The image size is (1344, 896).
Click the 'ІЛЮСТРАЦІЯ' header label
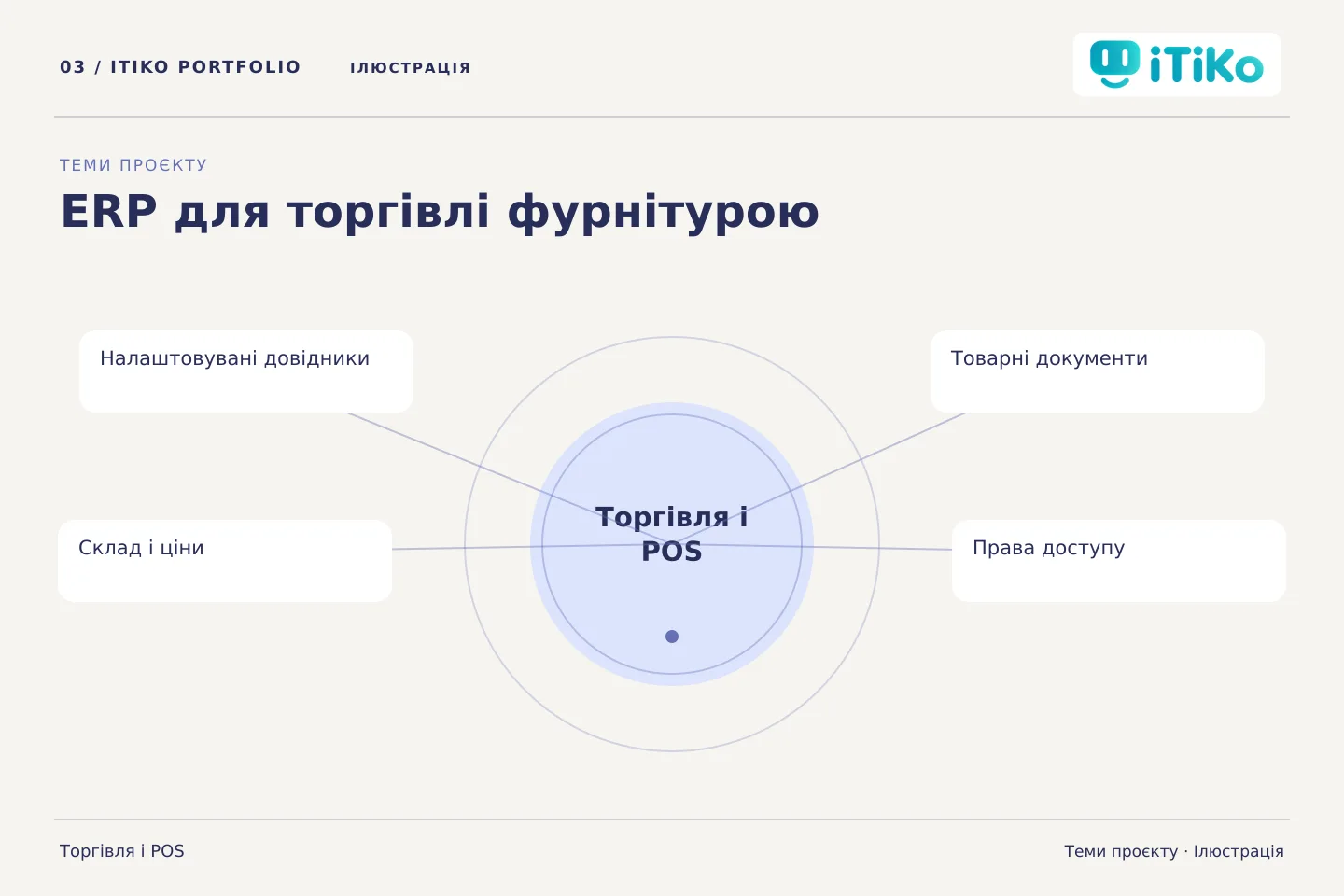tap(411, 67)
